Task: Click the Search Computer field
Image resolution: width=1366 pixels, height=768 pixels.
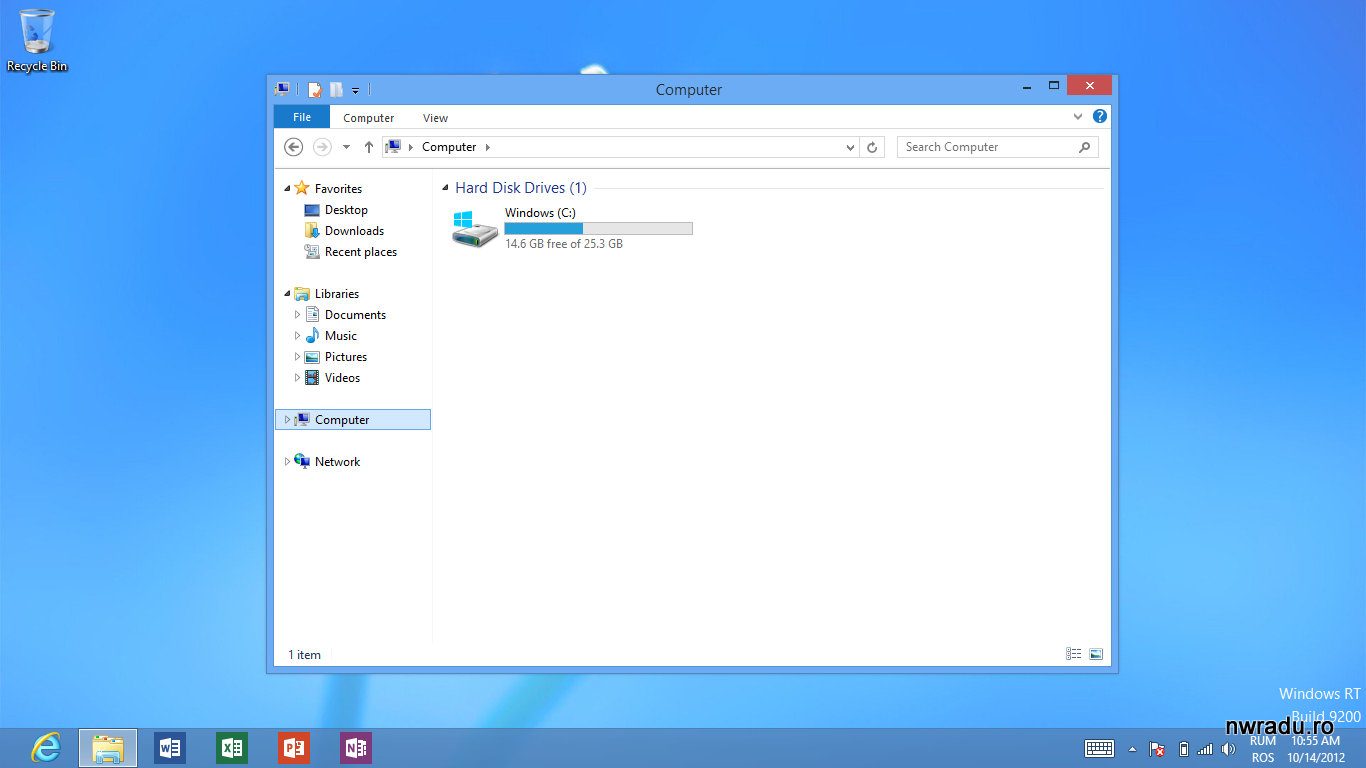Action: pos(987,147)
